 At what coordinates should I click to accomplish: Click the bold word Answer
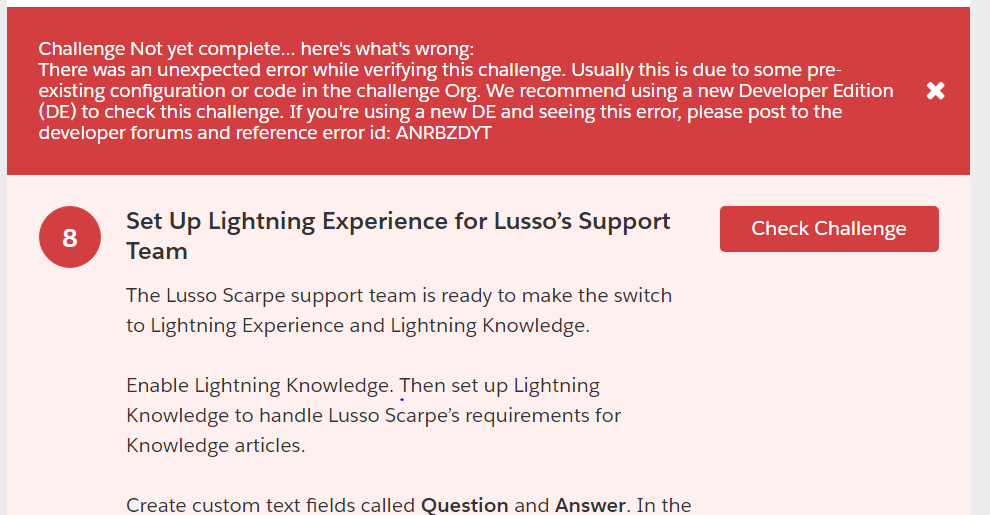point(590,505)
